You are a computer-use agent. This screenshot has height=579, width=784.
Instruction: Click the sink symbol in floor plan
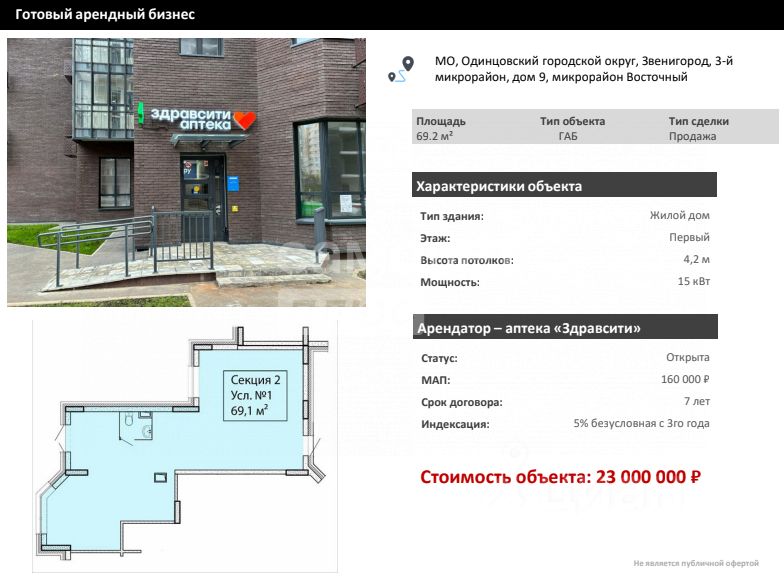[x=147, y=430]
